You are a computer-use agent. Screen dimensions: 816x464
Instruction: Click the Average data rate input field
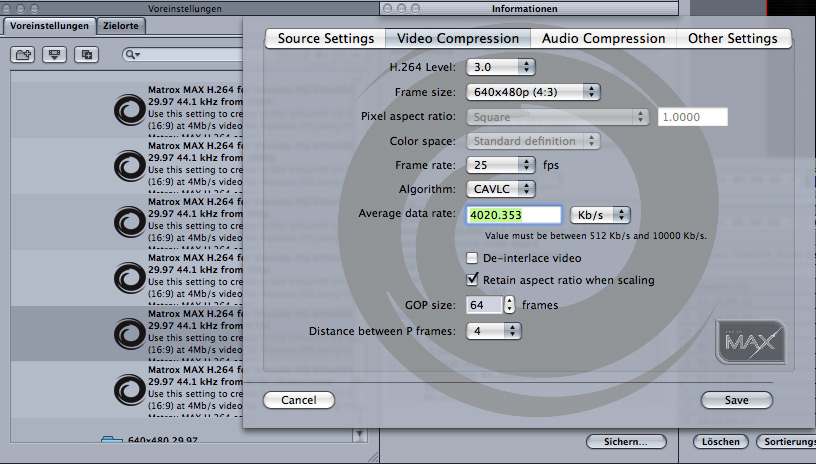(513, 215)
